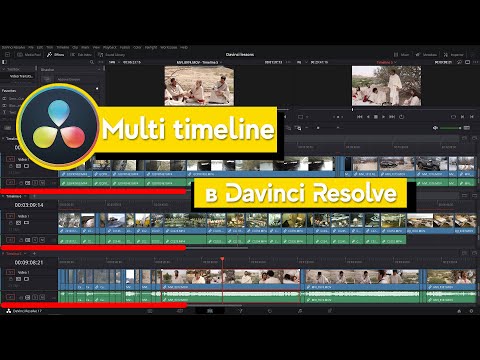Open the Timeline 2 name dropdown arrow

[x=24, y=196]
